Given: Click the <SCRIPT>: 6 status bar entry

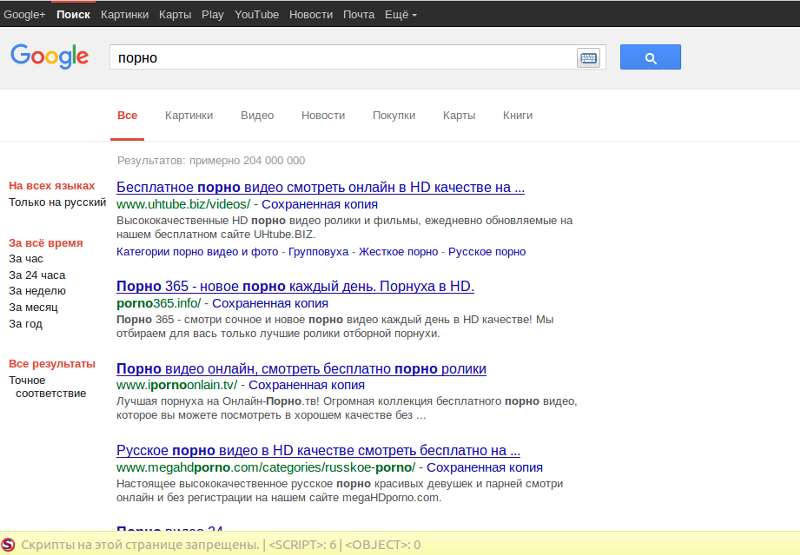Looking at the screenshot, I should tap(302, 545).
